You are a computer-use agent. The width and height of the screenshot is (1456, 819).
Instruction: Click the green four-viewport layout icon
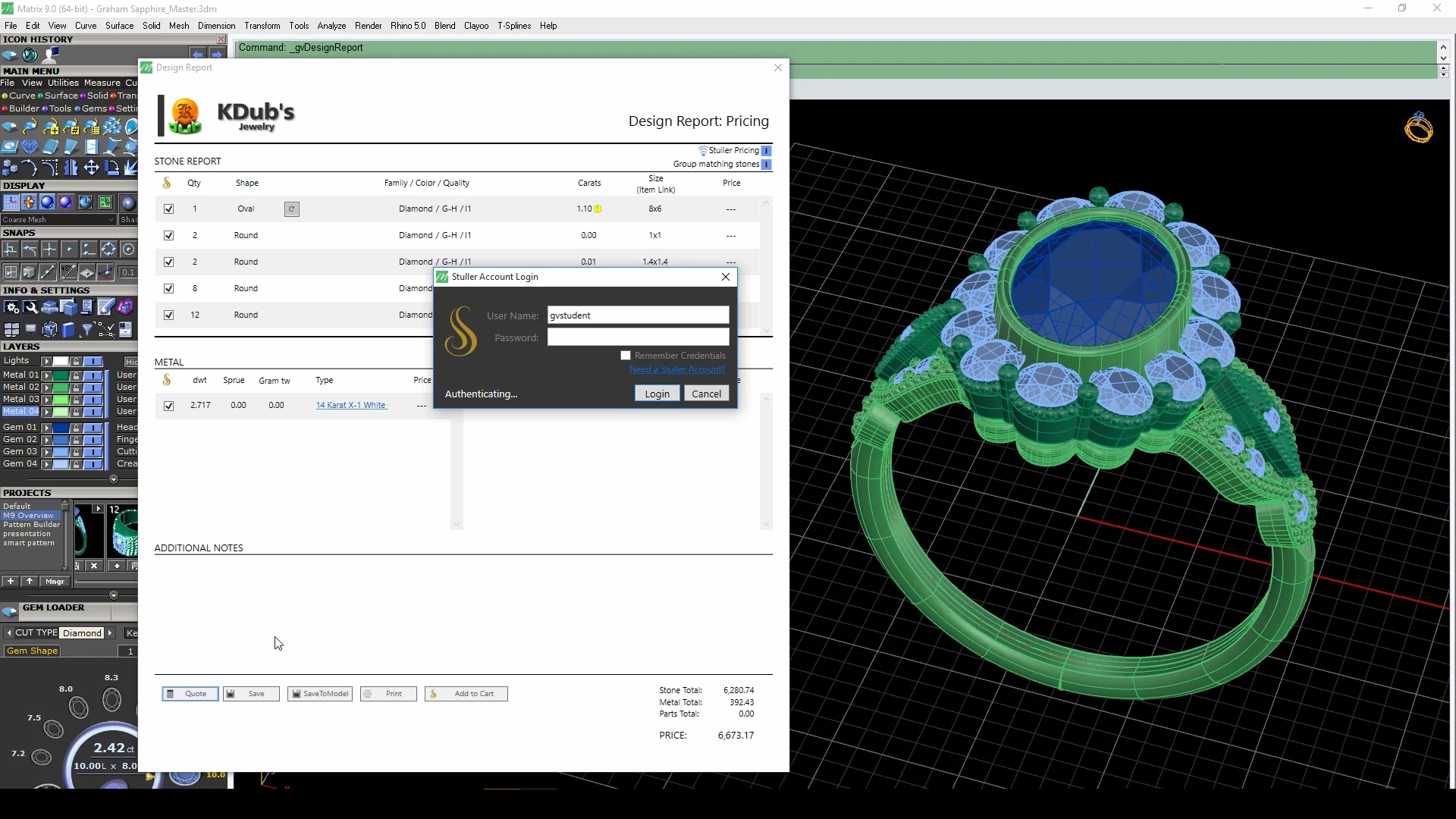point(105,202)
